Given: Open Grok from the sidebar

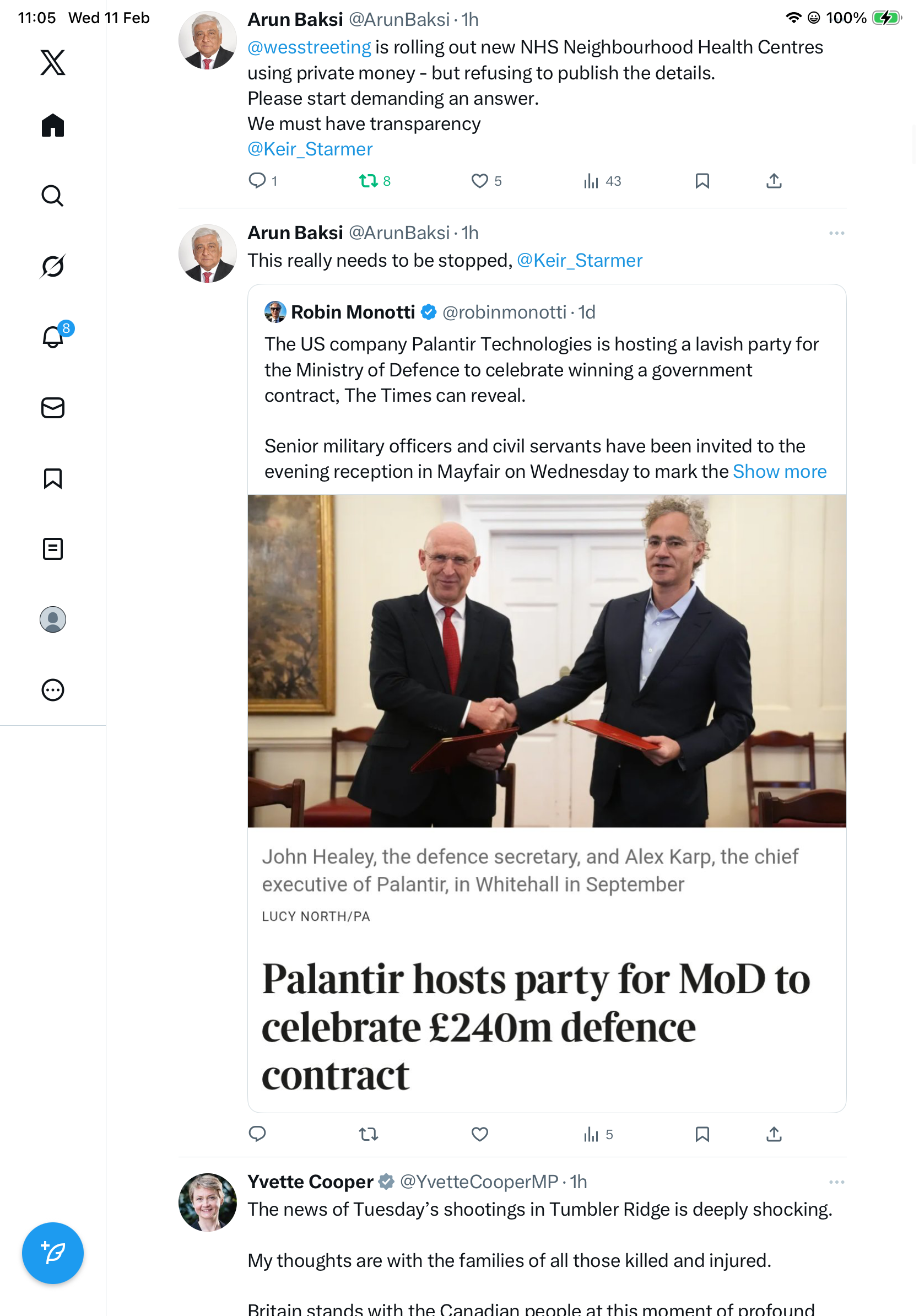Looking at the screenshot, I should click(x=53, y=267).
